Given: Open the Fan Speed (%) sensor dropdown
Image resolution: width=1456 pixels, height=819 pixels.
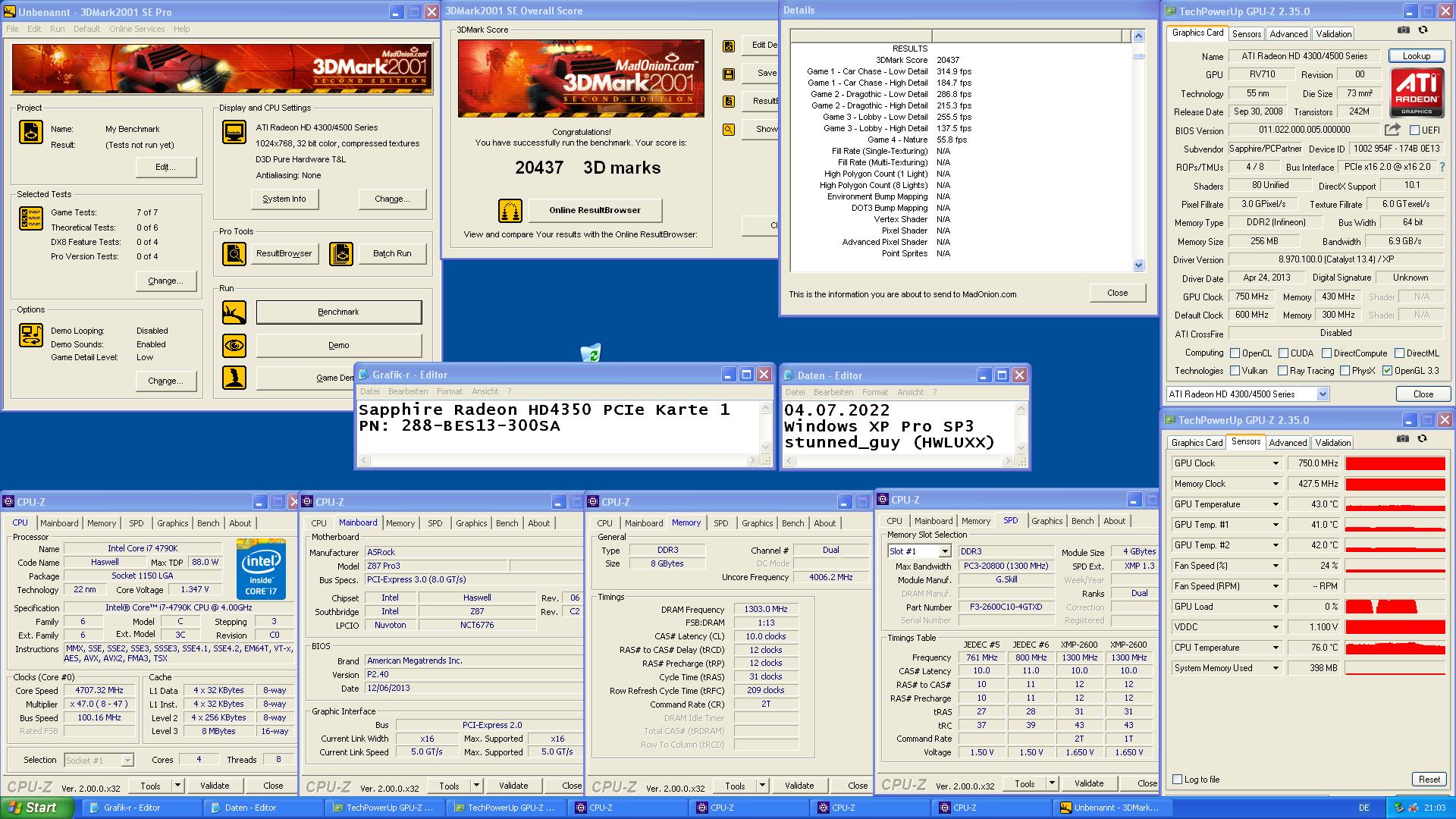Looking at the screenshot, I should (1276, 566).
